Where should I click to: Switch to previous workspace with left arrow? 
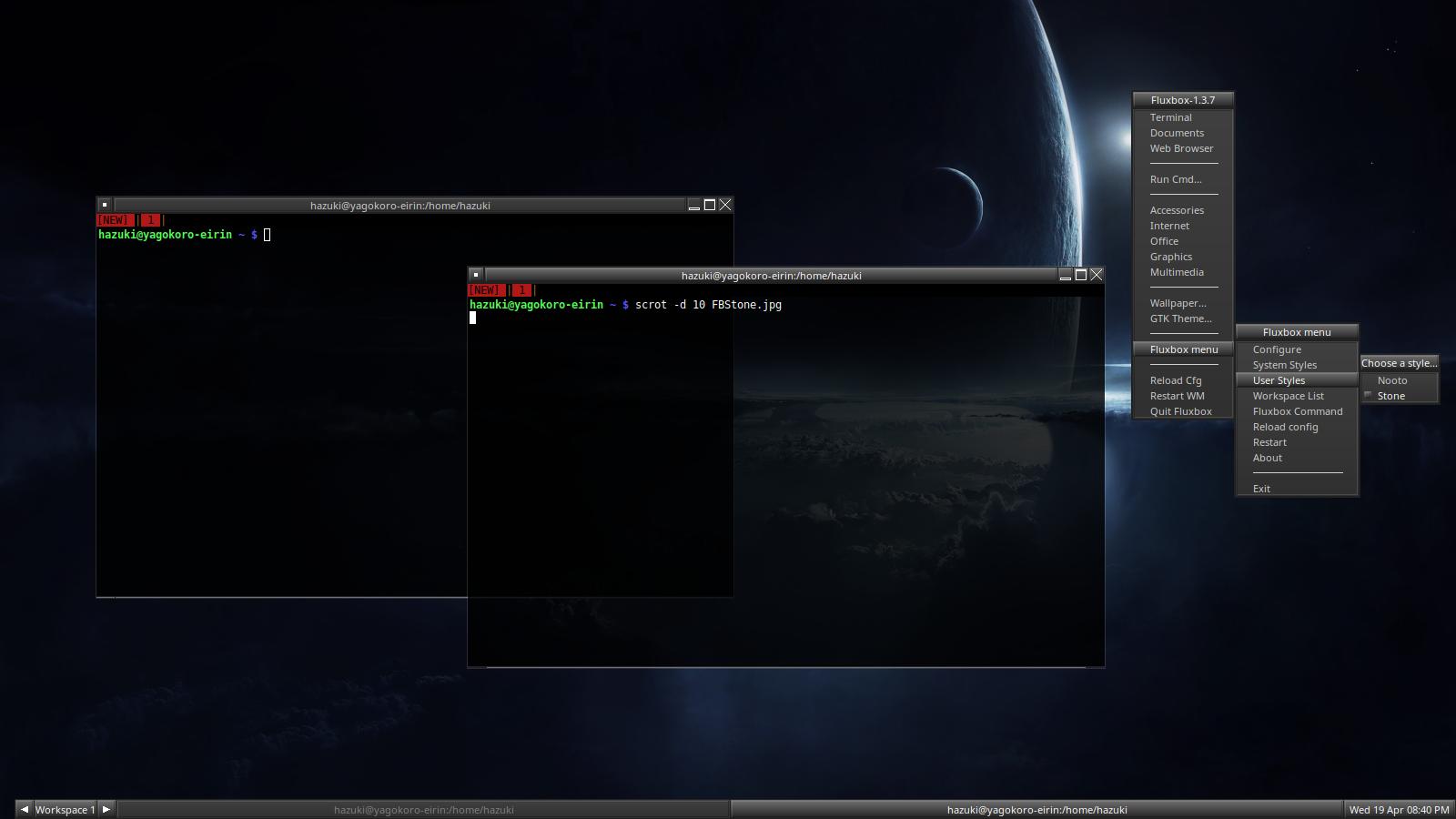pos(25,809)
